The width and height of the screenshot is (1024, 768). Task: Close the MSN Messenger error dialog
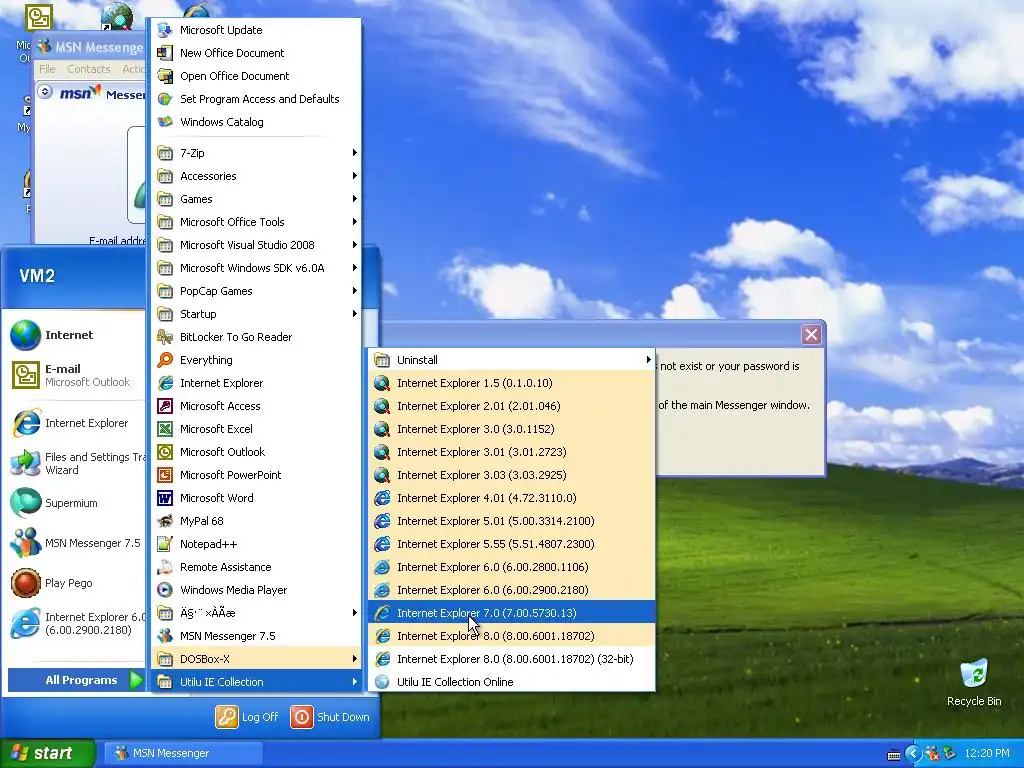[x=811, y=334]
